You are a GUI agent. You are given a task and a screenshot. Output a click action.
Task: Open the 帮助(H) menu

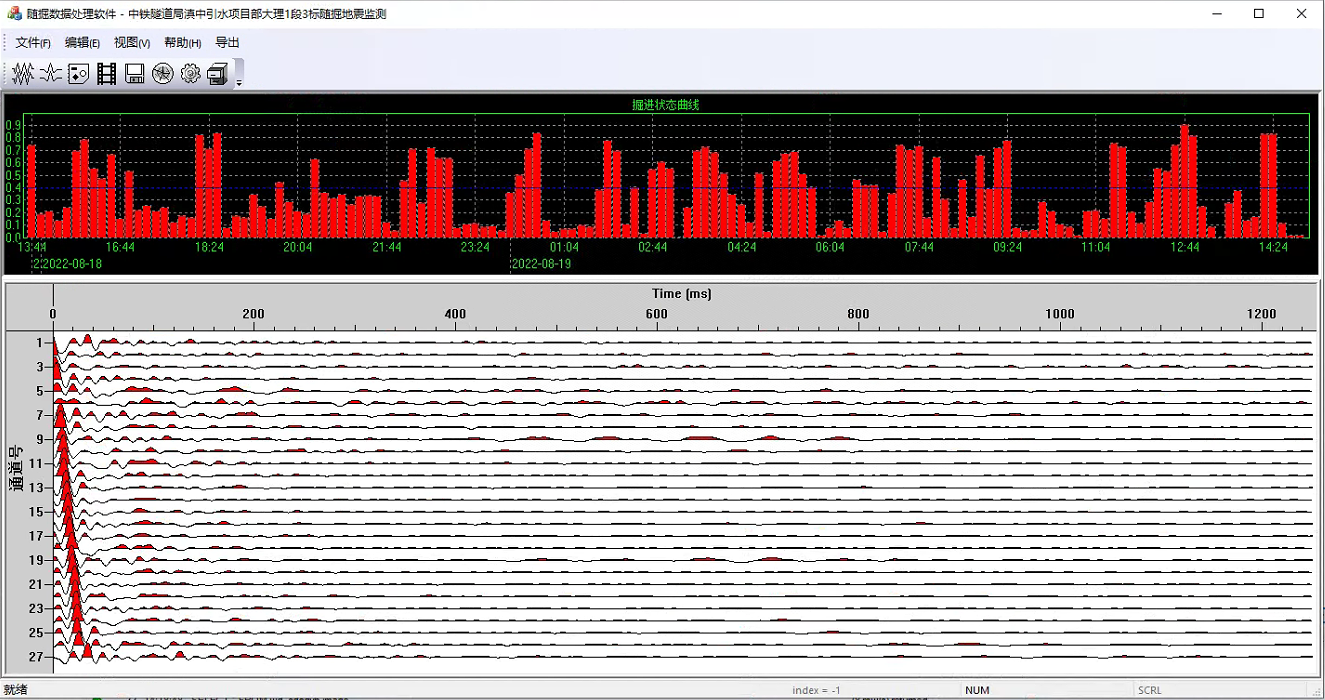point(182,43)
